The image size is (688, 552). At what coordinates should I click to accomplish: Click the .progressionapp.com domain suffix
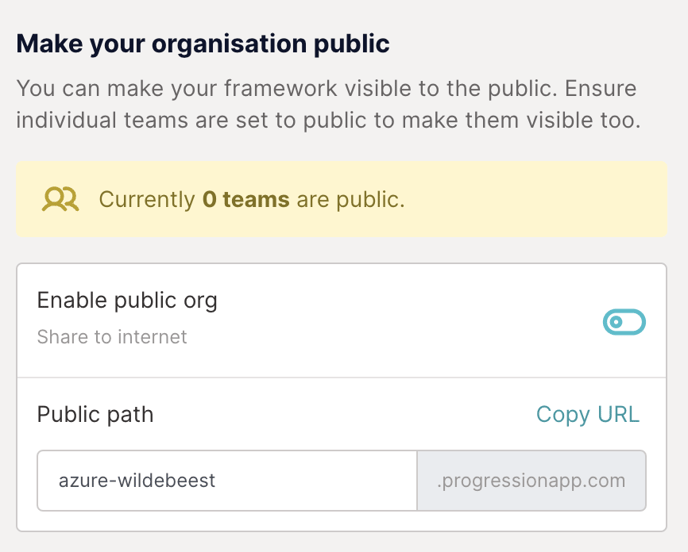pos(531,481)
